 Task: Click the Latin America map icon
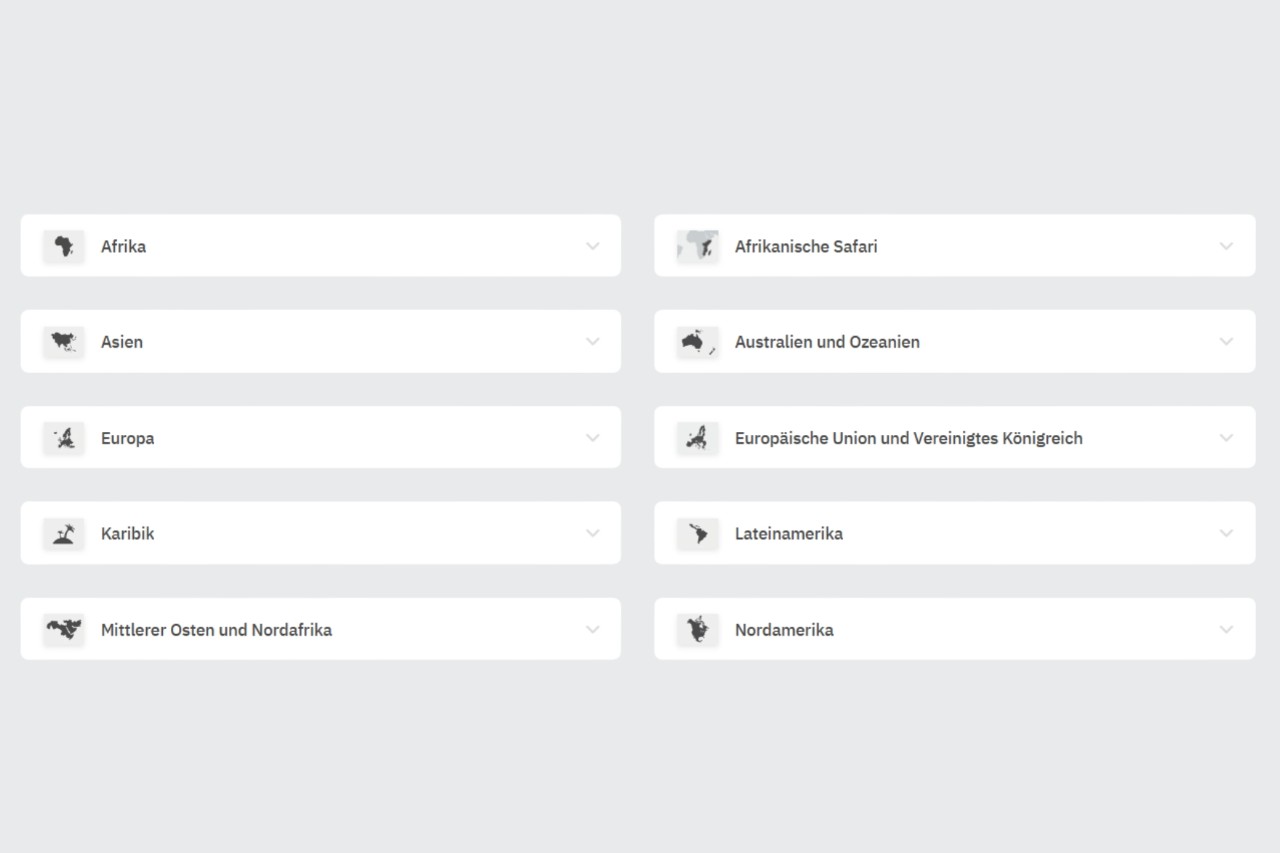point(697,534)
